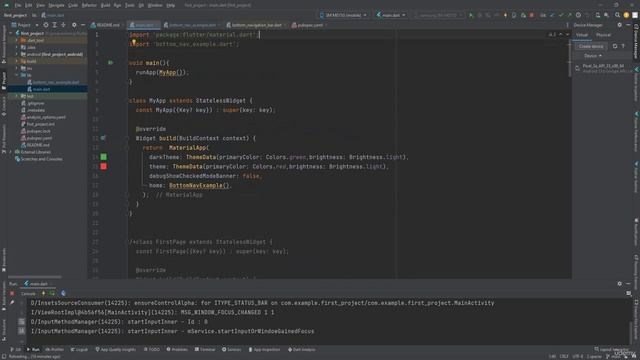Open TODO tool window
The height and width of the screenshot is (360, 640).
click(x=151, y=349)
